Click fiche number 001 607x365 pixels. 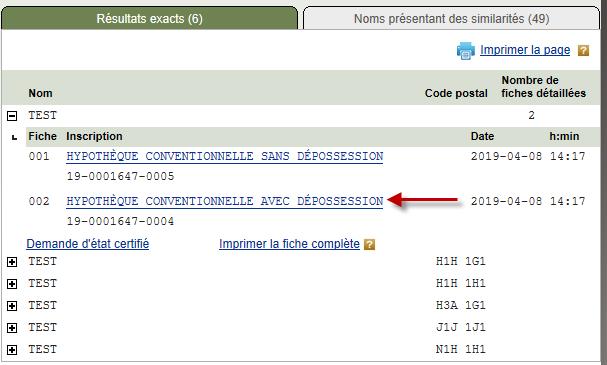[x=39, y=156]
